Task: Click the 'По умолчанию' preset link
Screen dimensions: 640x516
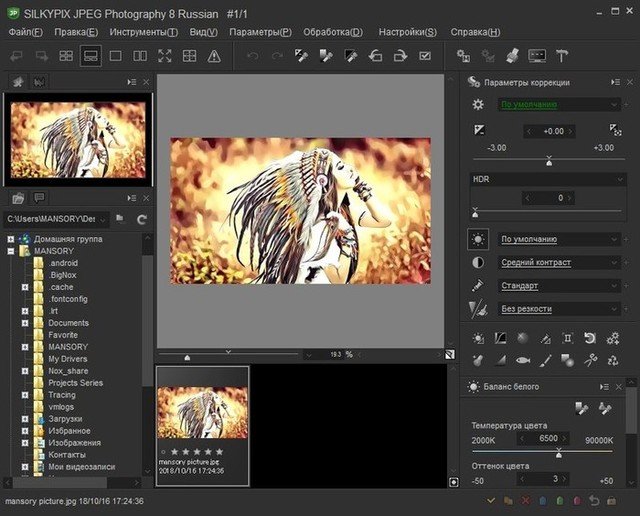Action: [x=529, y=104]
